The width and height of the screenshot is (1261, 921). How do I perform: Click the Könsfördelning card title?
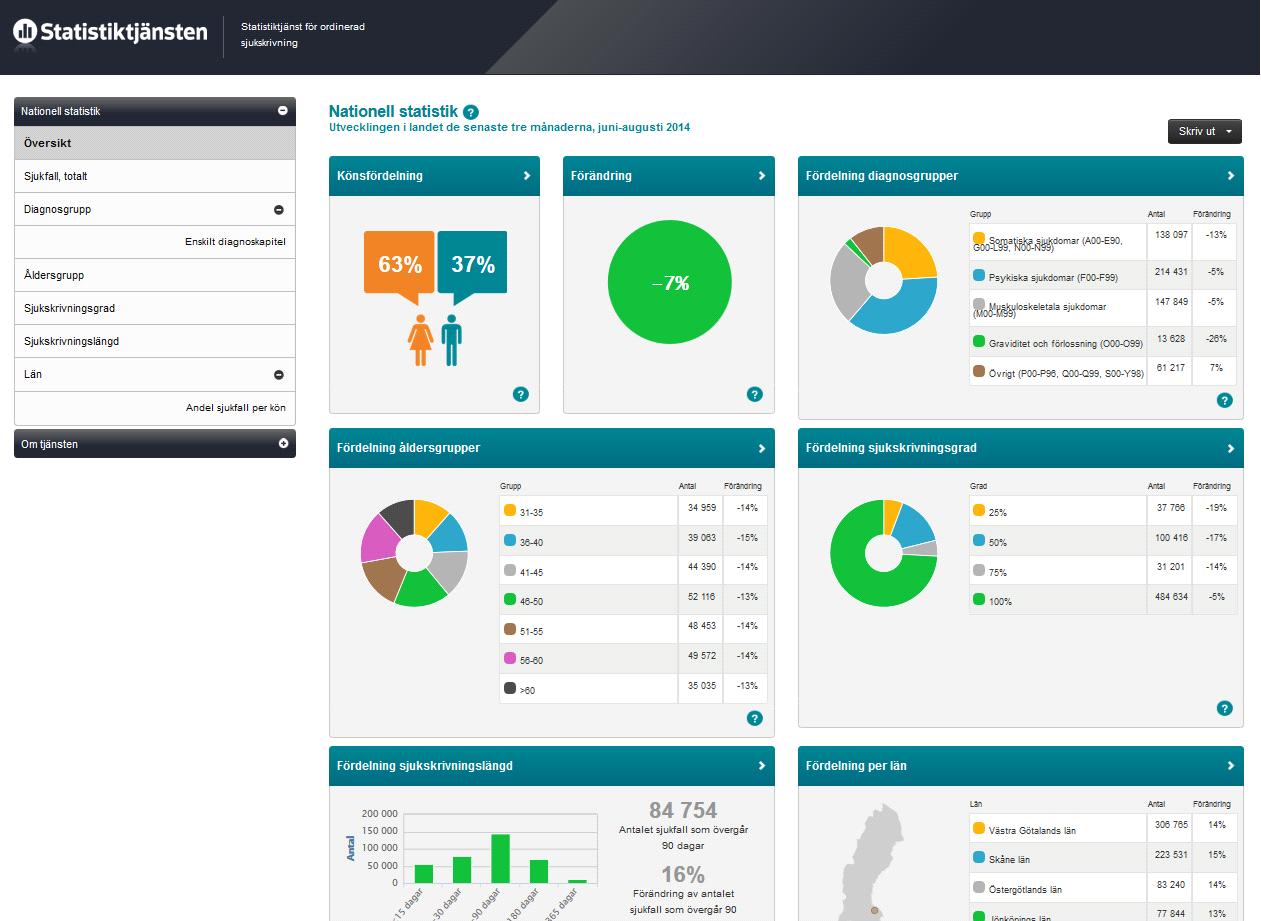click(380, 176)
